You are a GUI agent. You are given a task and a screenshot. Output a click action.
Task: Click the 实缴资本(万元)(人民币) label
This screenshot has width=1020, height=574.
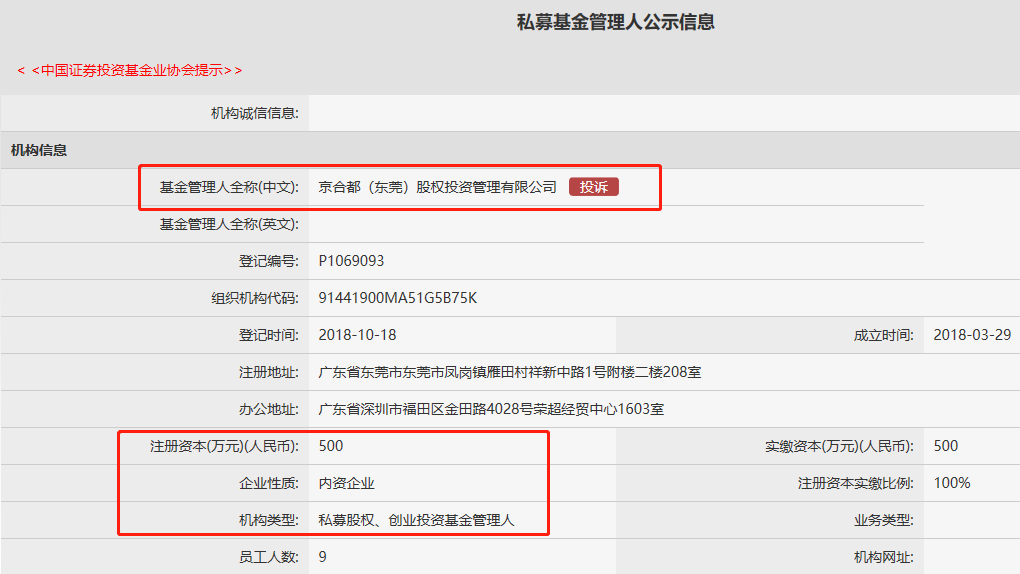pos(839,446)
